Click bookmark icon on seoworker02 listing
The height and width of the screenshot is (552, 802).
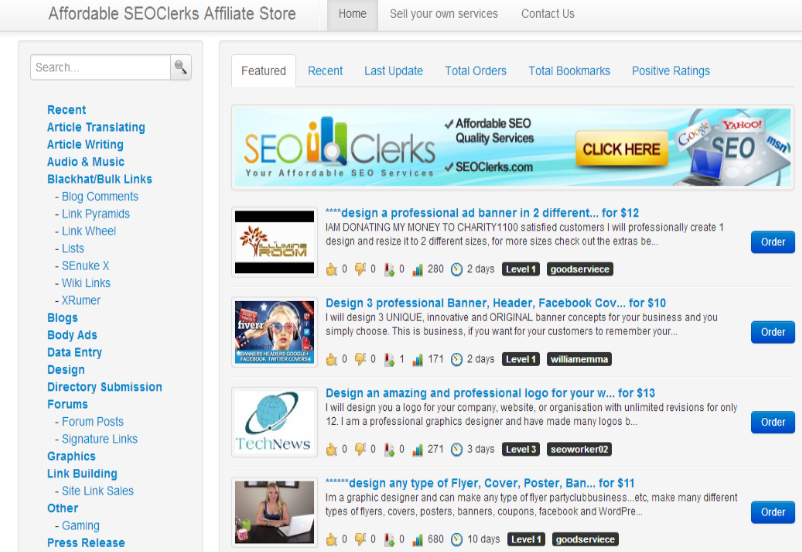tap(389, 449)
